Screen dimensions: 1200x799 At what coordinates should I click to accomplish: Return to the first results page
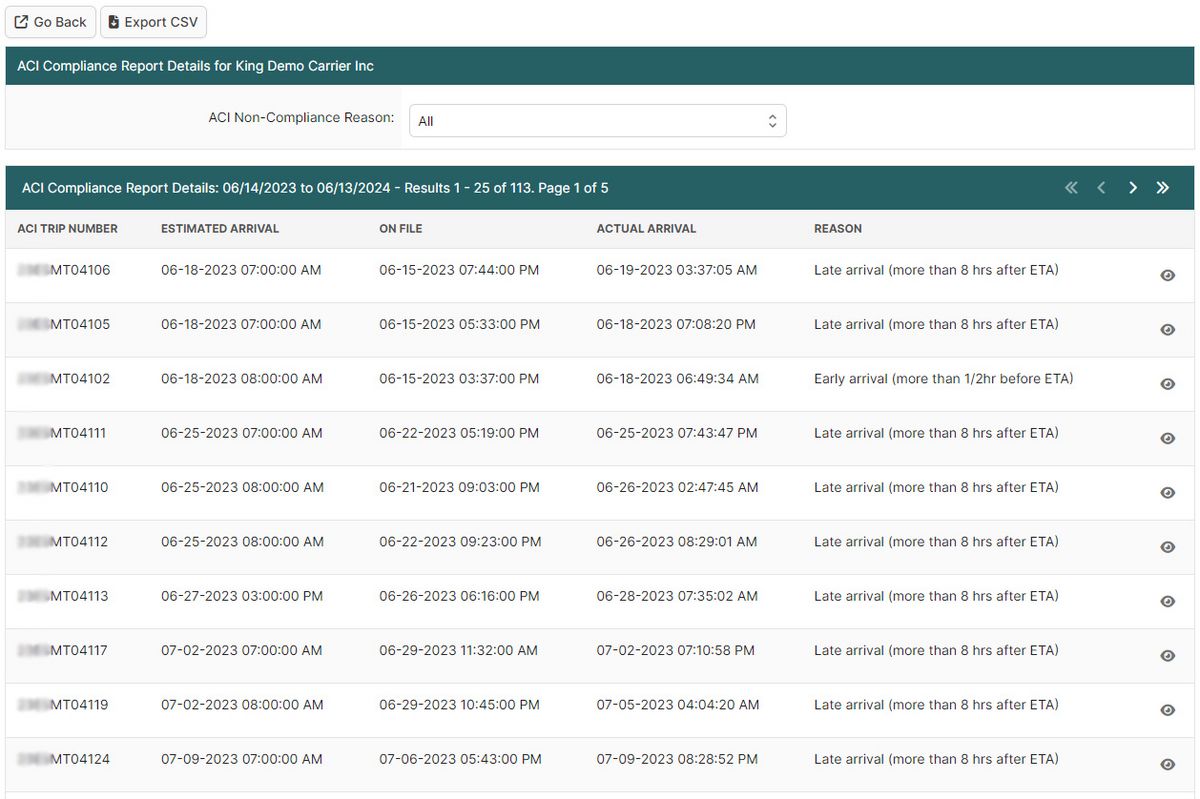(1070, 187)
